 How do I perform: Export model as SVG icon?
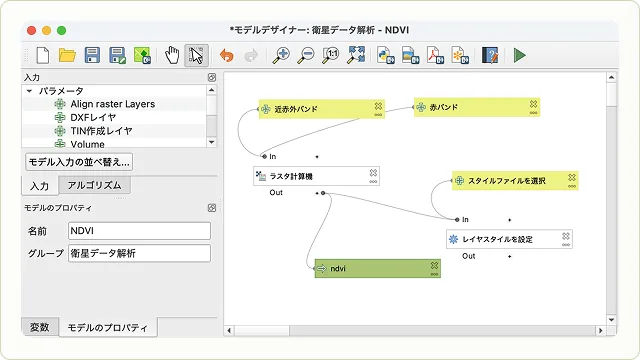[x=460, y=55]
